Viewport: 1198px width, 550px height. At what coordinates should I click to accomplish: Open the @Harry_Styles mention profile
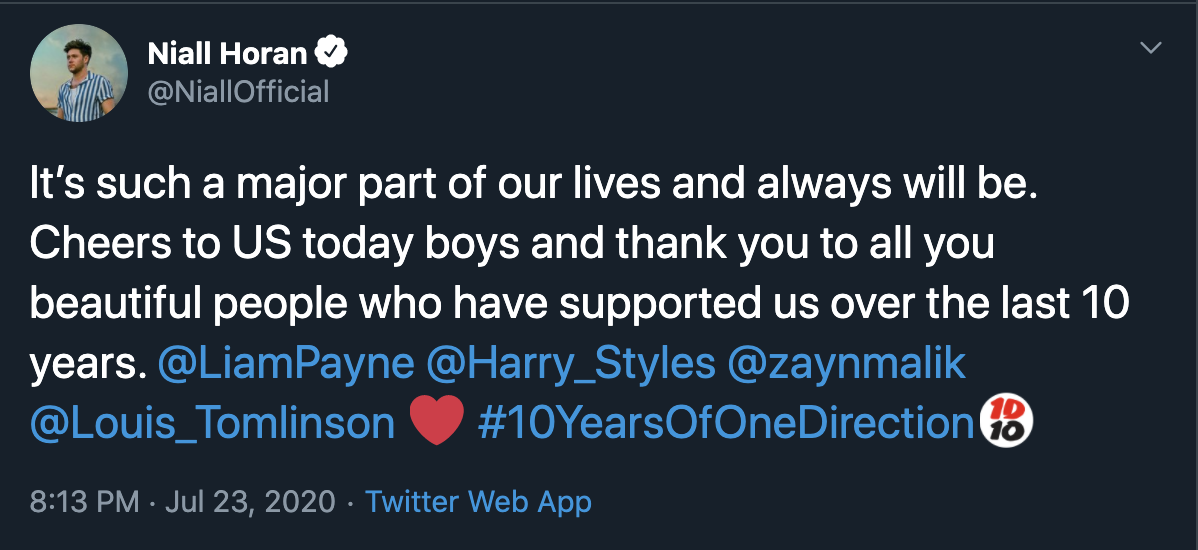pos(571,364)
